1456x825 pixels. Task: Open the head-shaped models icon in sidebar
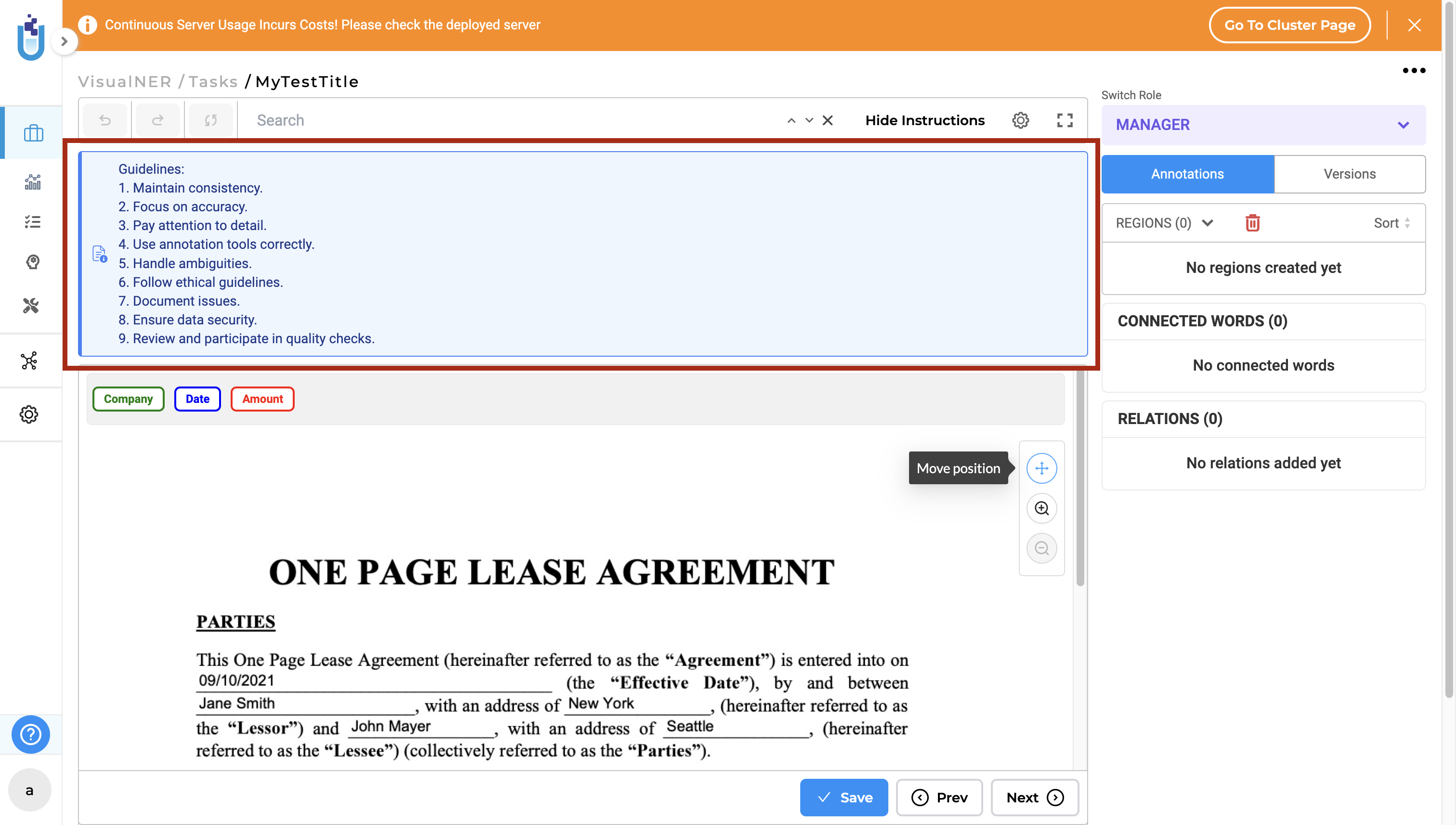point(33,262)
